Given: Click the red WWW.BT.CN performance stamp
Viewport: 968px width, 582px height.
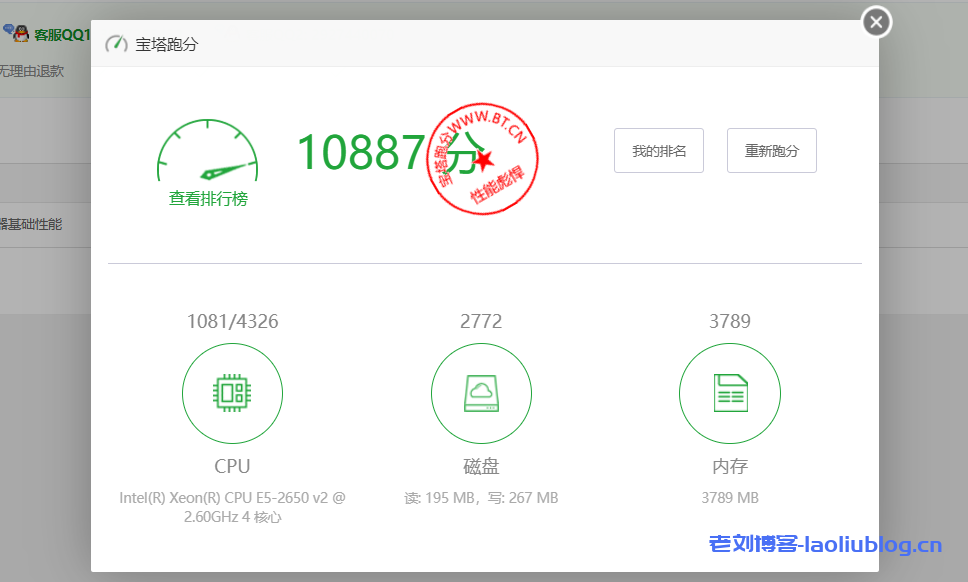Looking at the screenshot, I should [x=483, y=158].
